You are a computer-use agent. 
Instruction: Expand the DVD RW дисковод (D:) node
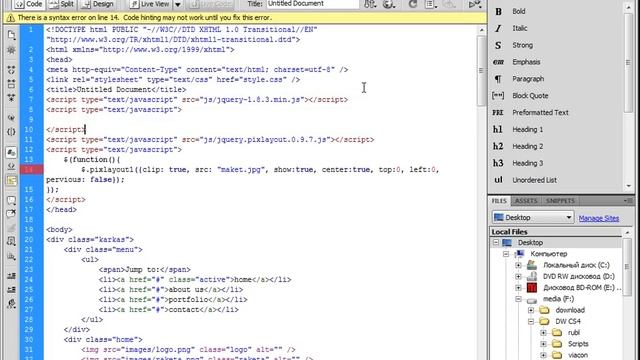518,276
